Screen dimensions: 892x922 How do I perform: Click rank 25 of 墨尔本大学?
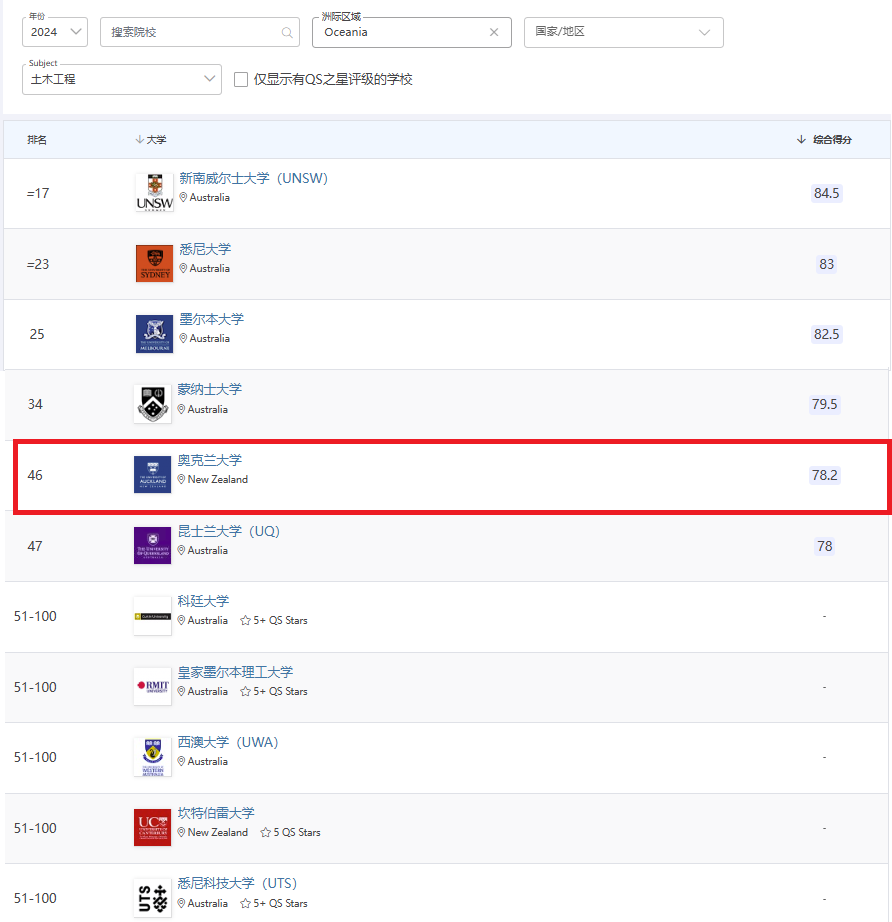pos(37,334)
